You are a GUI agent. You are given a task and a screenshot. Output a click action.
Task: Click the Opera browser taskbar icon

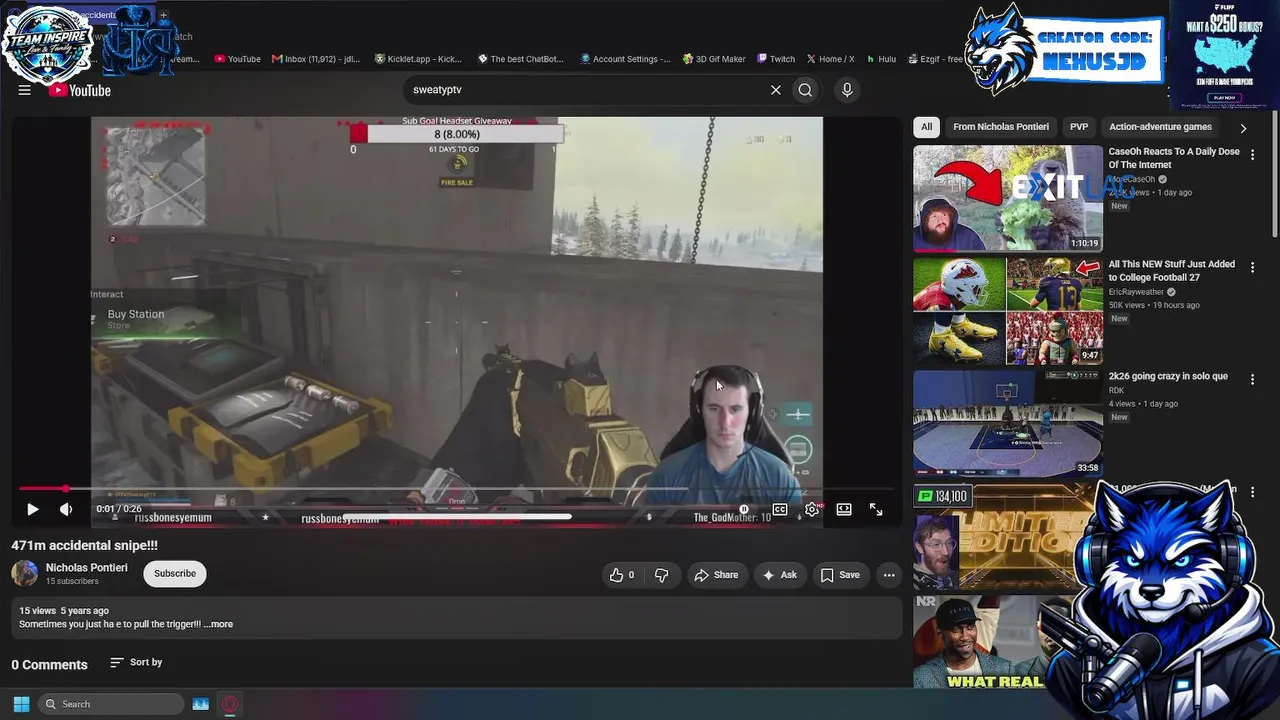pos(230,704)
